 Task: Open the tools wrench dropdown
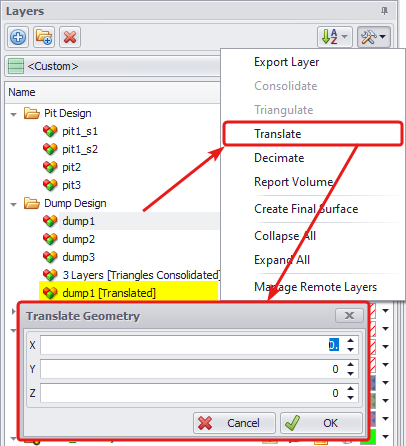click(374, 37)
